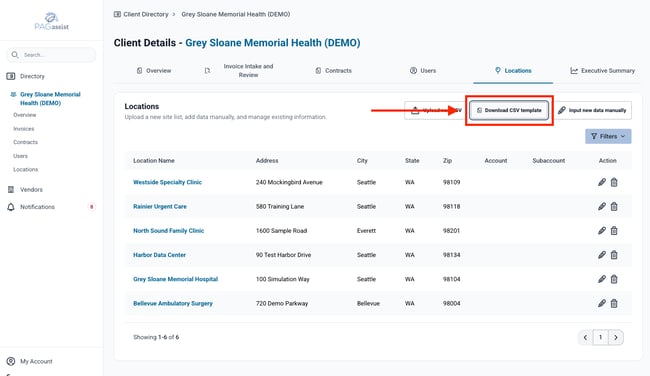Select the Locations tab
This screenshot has width=650, height=376.
(513, 70)
